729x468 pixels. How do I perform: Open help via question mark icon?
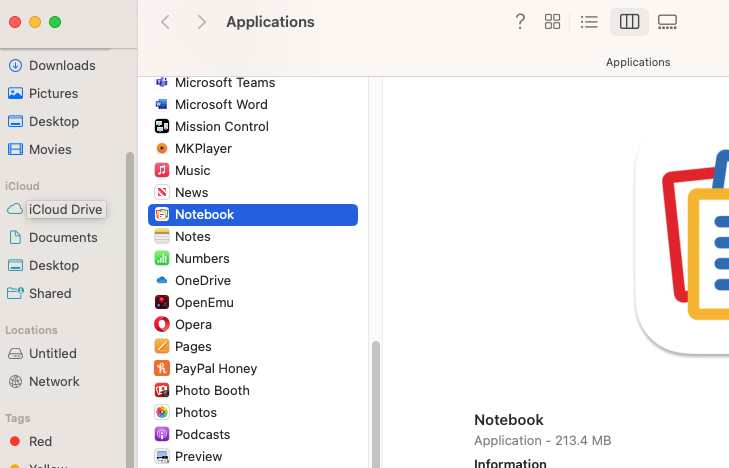click(x=520, y=21)
